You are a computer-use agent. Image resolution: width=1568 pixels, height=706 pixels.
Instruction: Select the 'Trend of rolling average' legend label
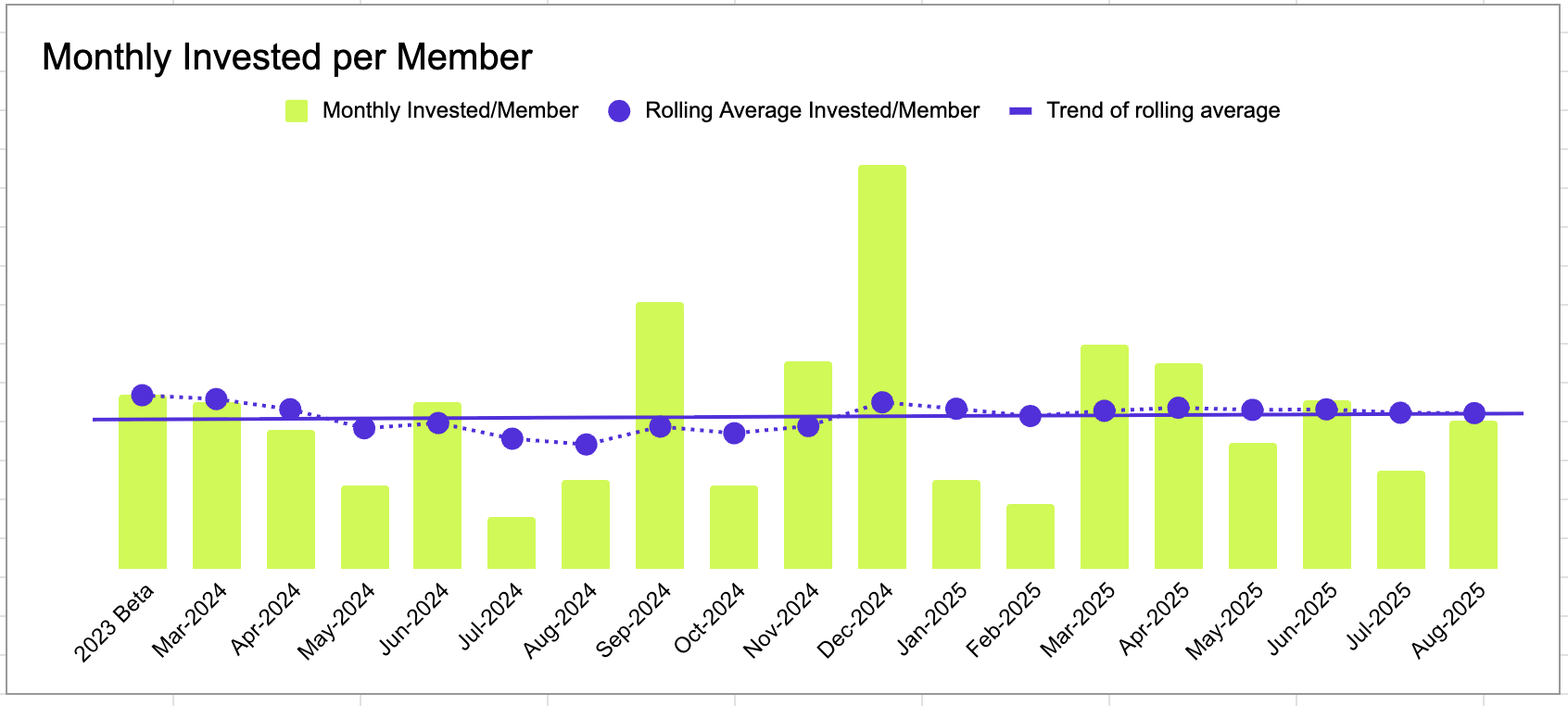coord(1163,111)
